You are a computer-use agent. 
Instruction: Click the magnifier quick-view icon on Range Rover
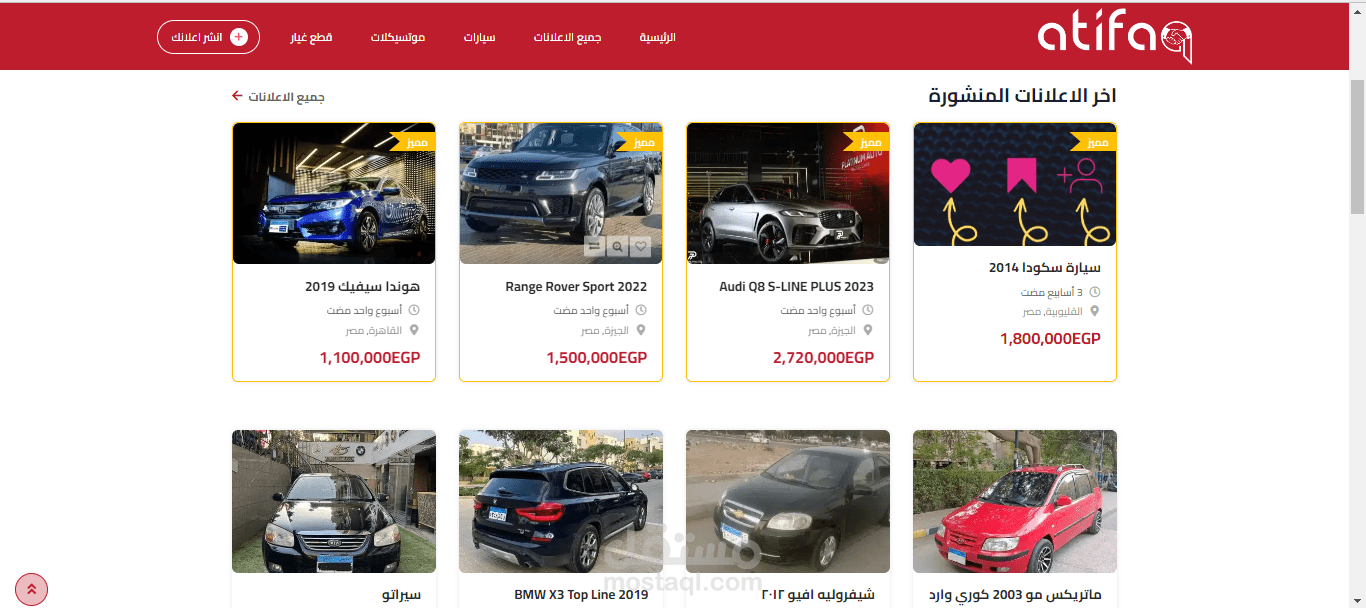tap(618, 246)
